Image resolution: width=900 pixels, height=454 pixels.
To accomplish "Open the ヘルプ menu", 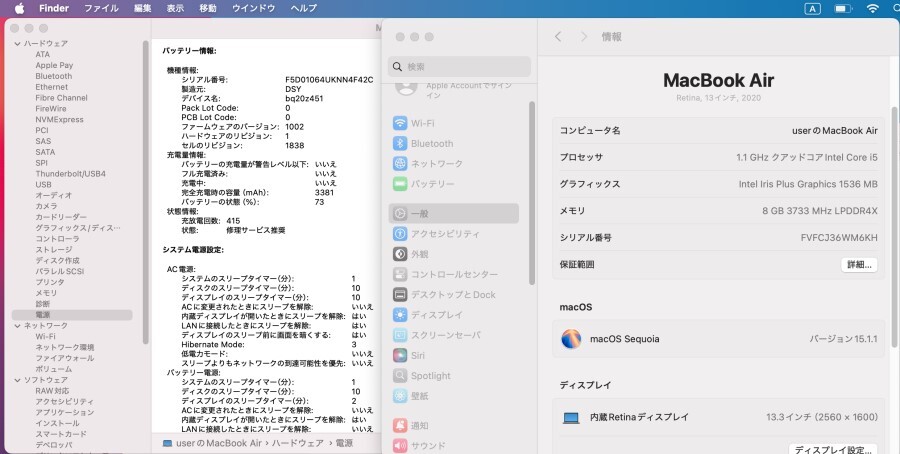I will (304, 8).
